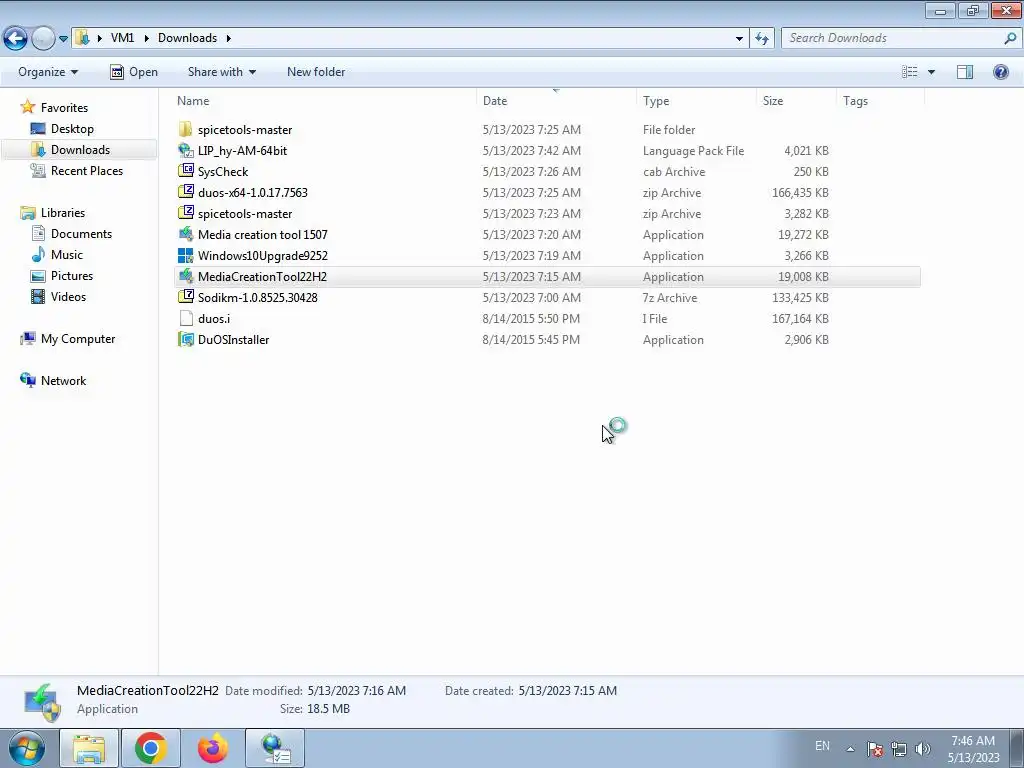1024x768 pixels.
Task: Click the Tags column header
Action: pos(880,101)
